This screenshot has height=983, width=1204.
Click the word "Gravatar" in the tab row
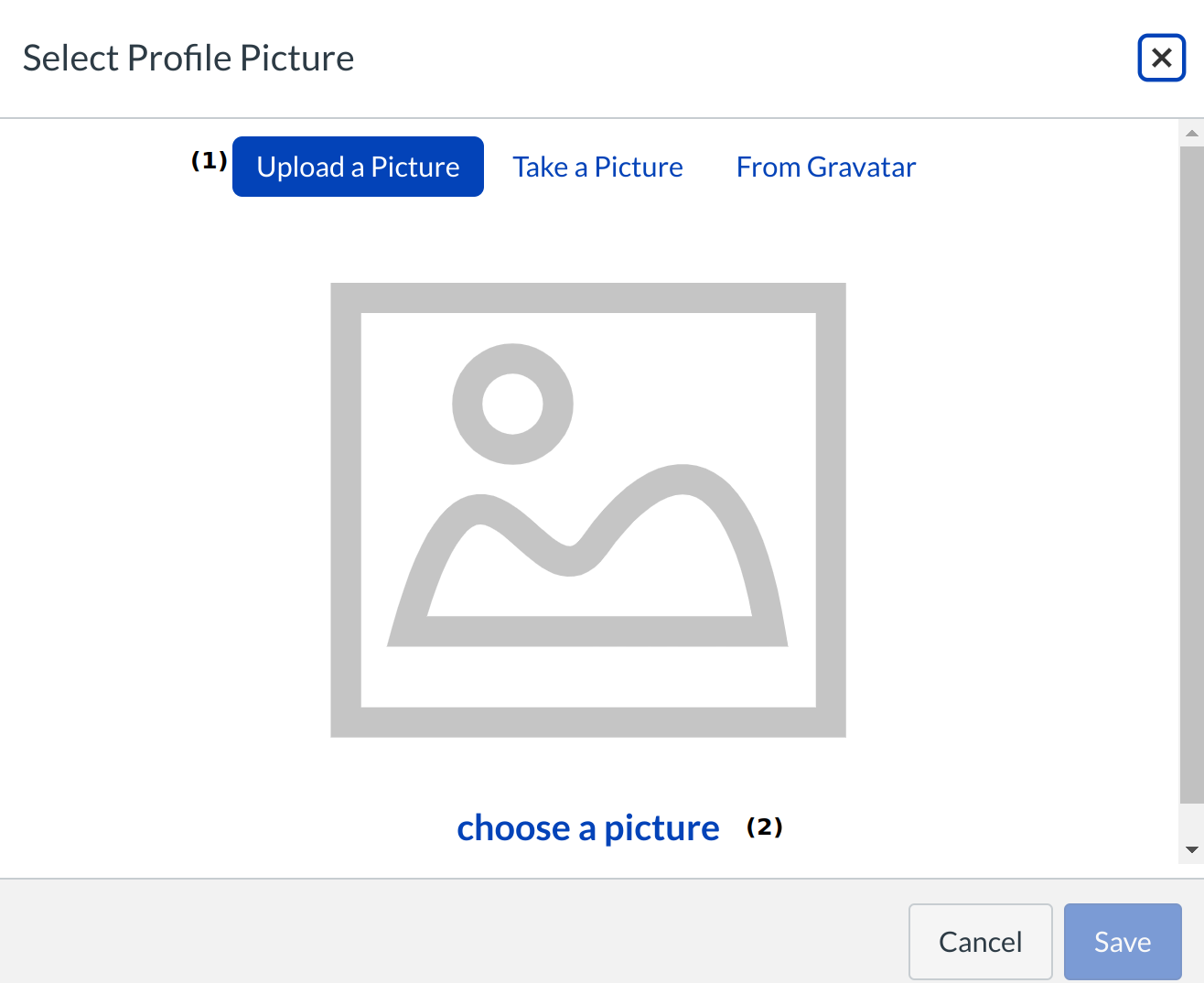(861, 167)
